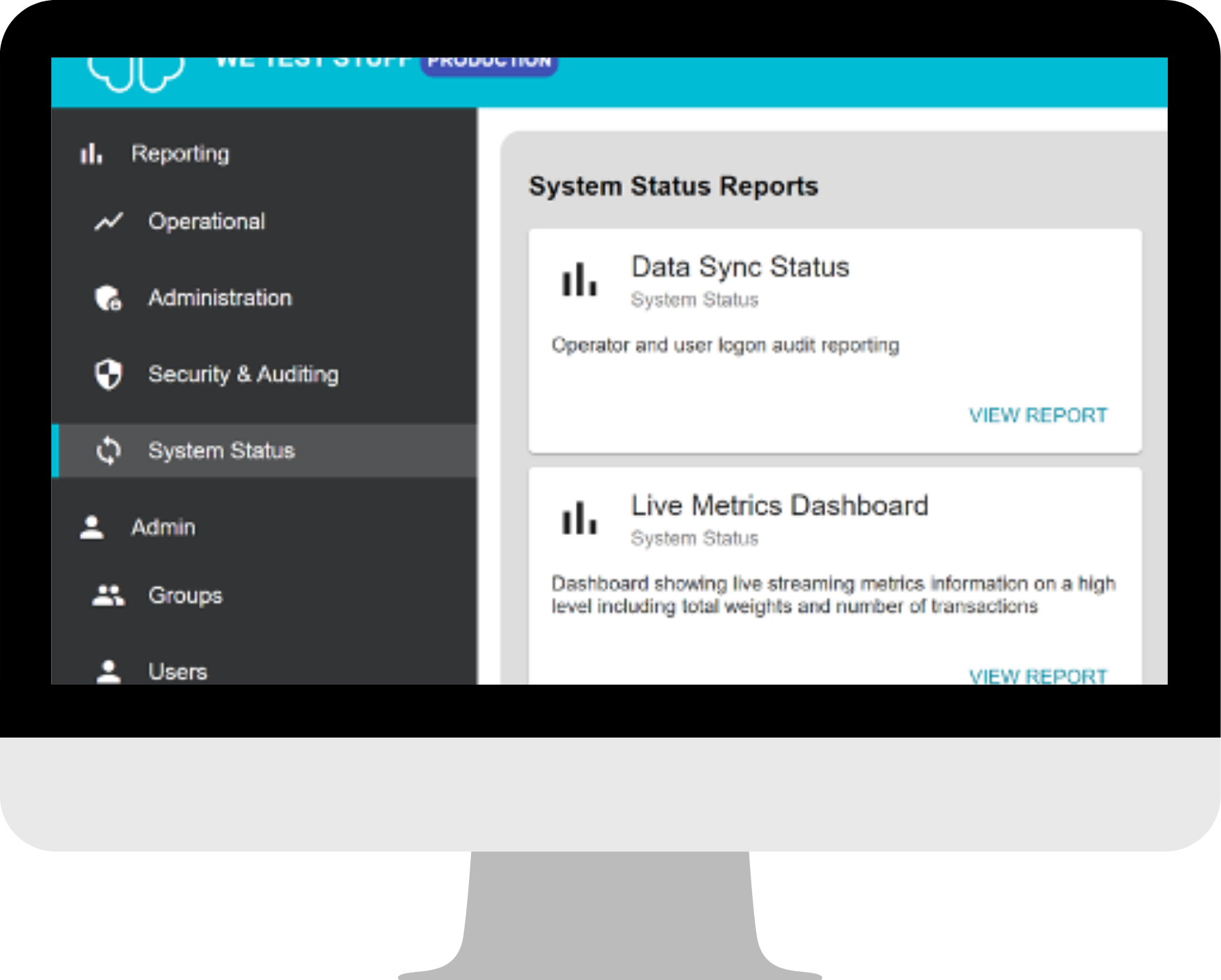View report for Data Sync Status

[x=1037, y=415]
